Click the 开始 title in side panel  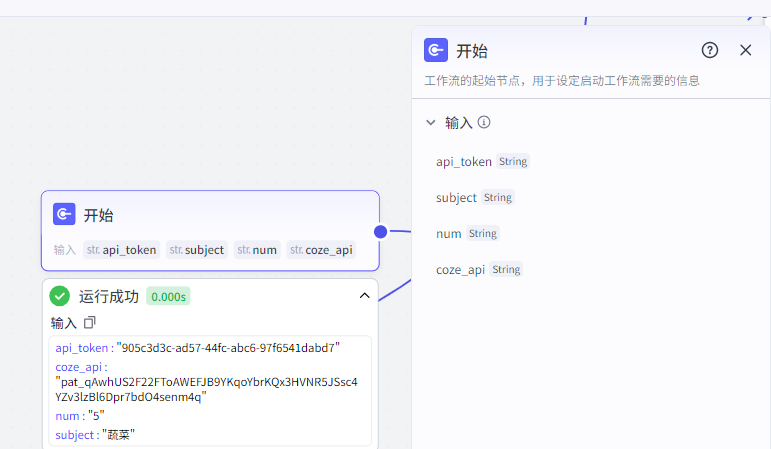[x=472, y=51]
